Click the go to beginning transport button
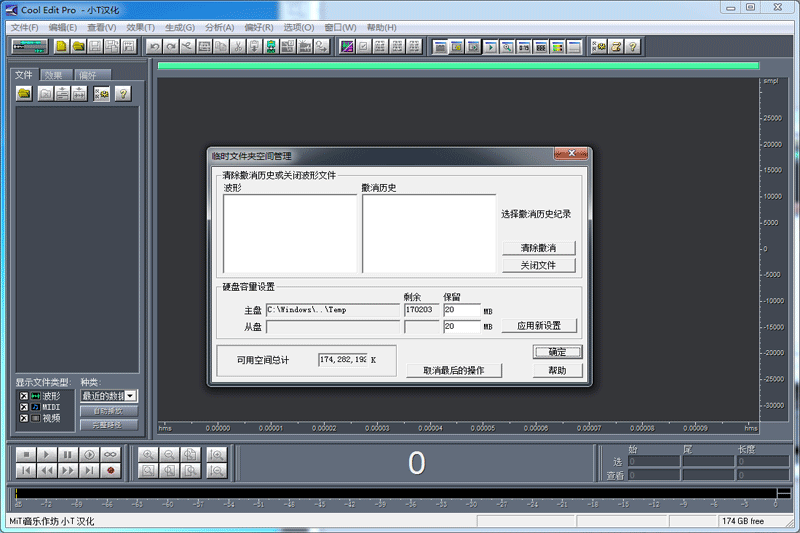 pyautogui.click(x=26, y=470)
